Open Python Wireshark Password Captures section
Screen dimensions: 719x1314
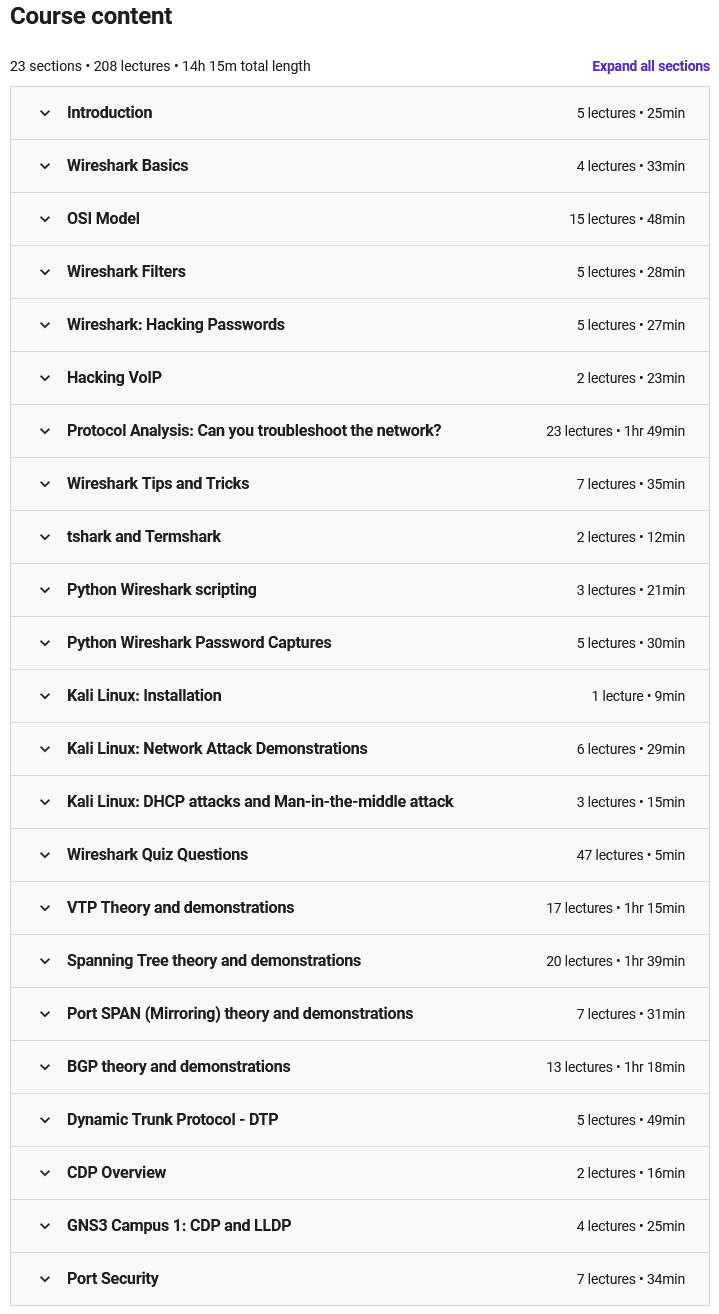point(199,643)
